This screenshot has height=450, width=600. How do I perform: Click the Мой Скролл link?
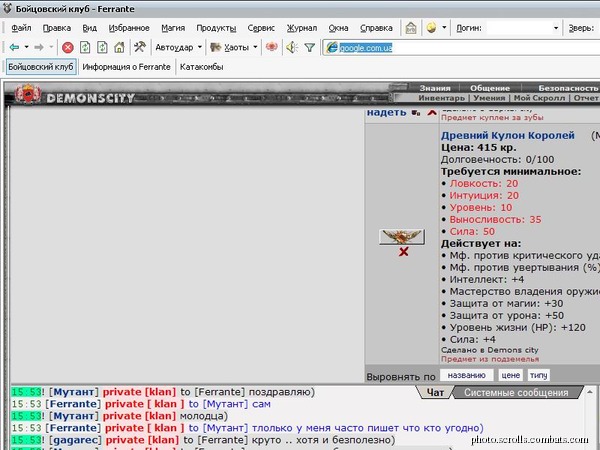pyautogui.click(x=539, y=98)
